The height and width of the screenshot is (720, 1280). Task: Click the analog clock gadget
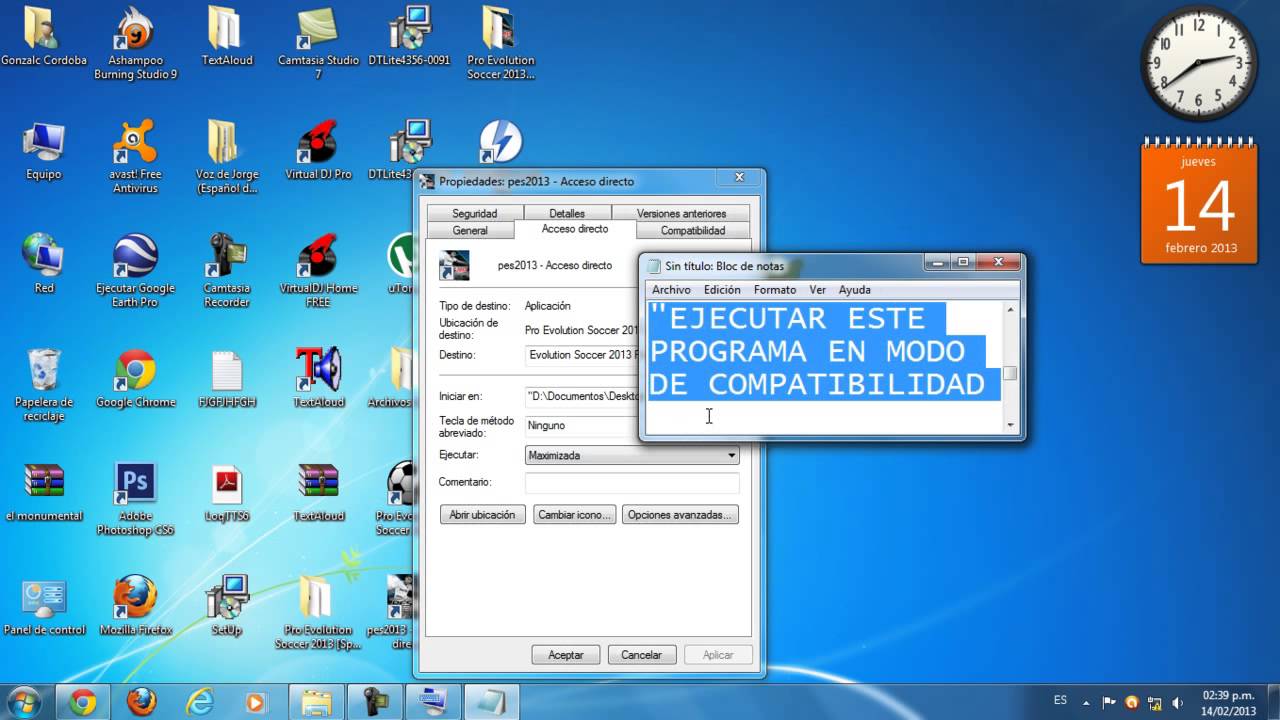click(1199, 62)
